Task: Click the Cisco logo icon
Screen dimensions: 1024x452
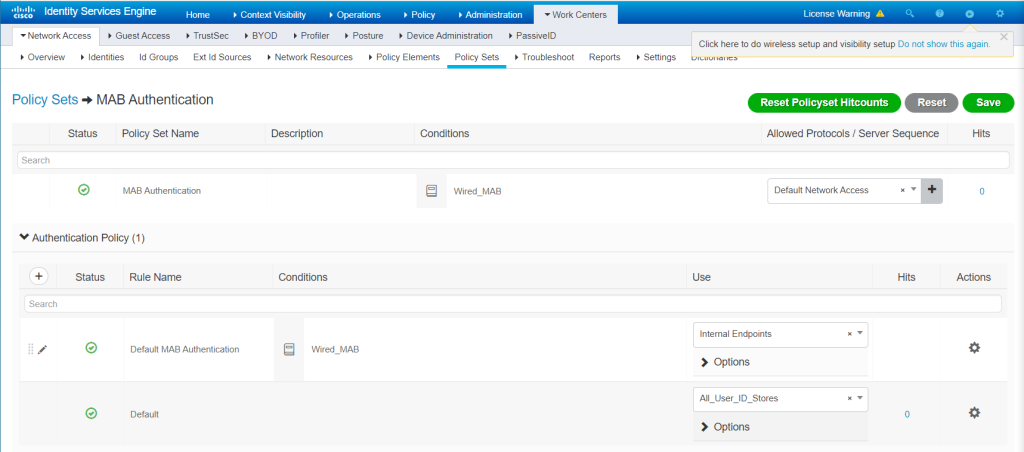Action: click(x=24, y=12)
